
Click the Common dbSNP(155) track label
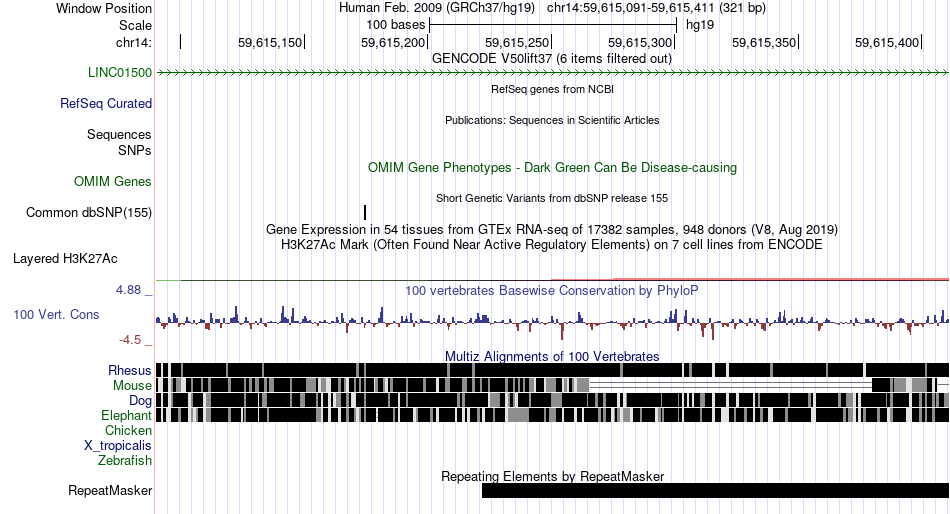coord(89,213)
